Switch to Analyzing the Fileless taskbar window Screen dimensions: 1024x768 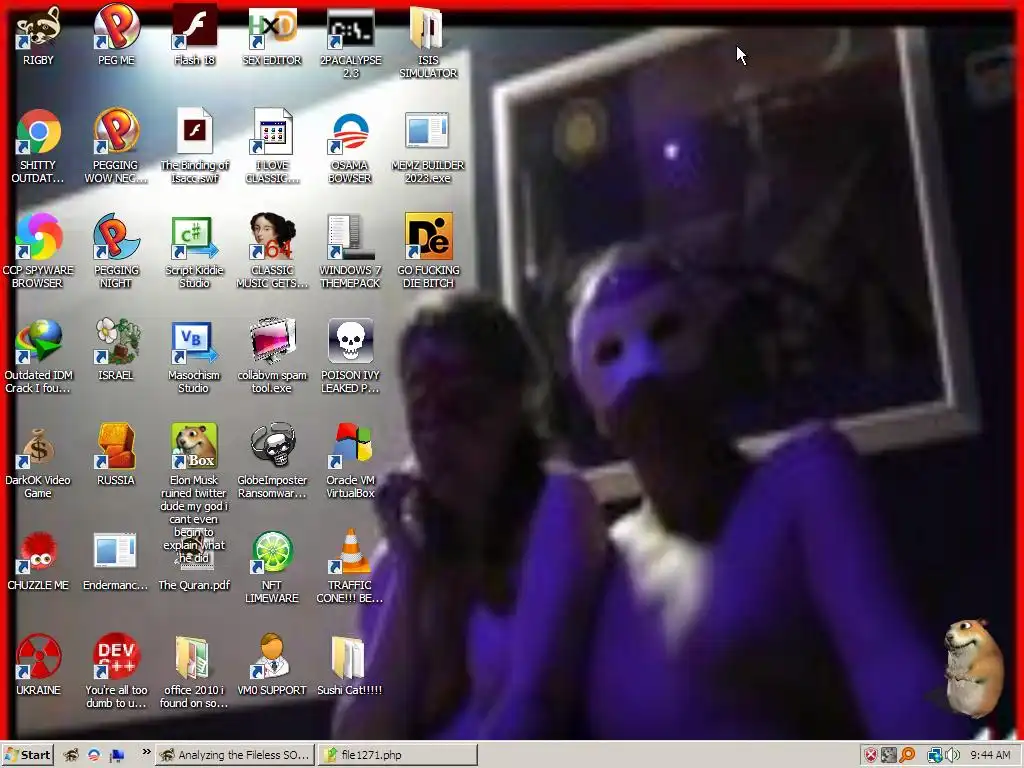[x=234, y=755]
